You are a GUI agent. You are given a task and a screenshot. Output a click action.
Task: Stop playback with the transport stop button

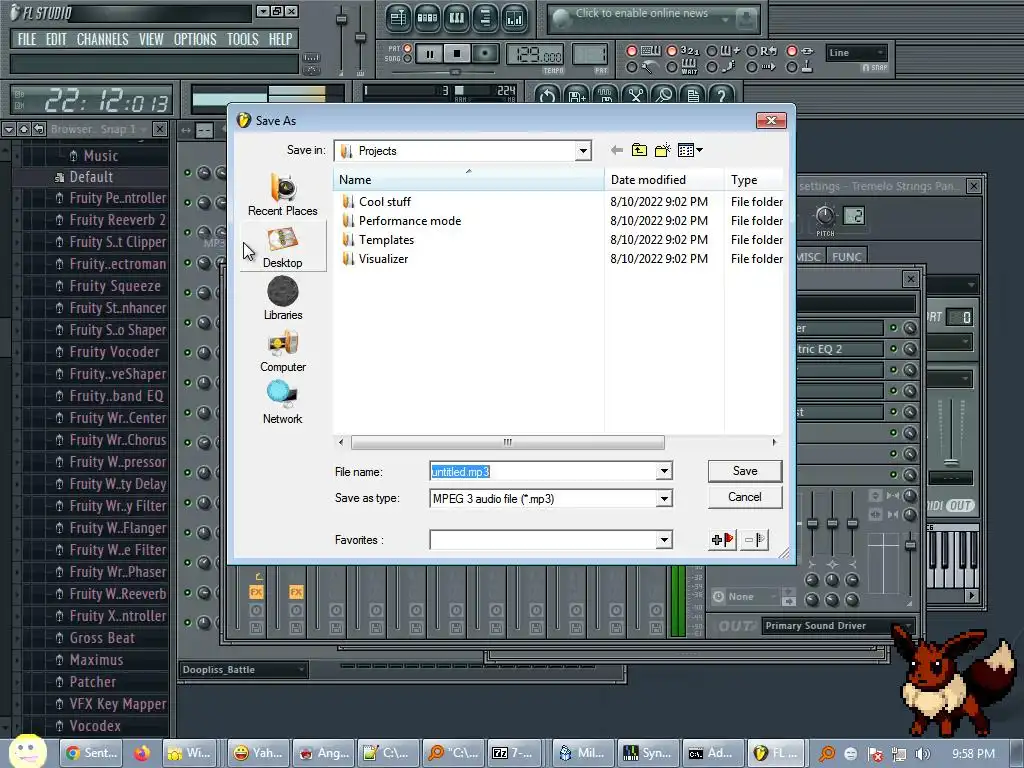click(457, 54)
